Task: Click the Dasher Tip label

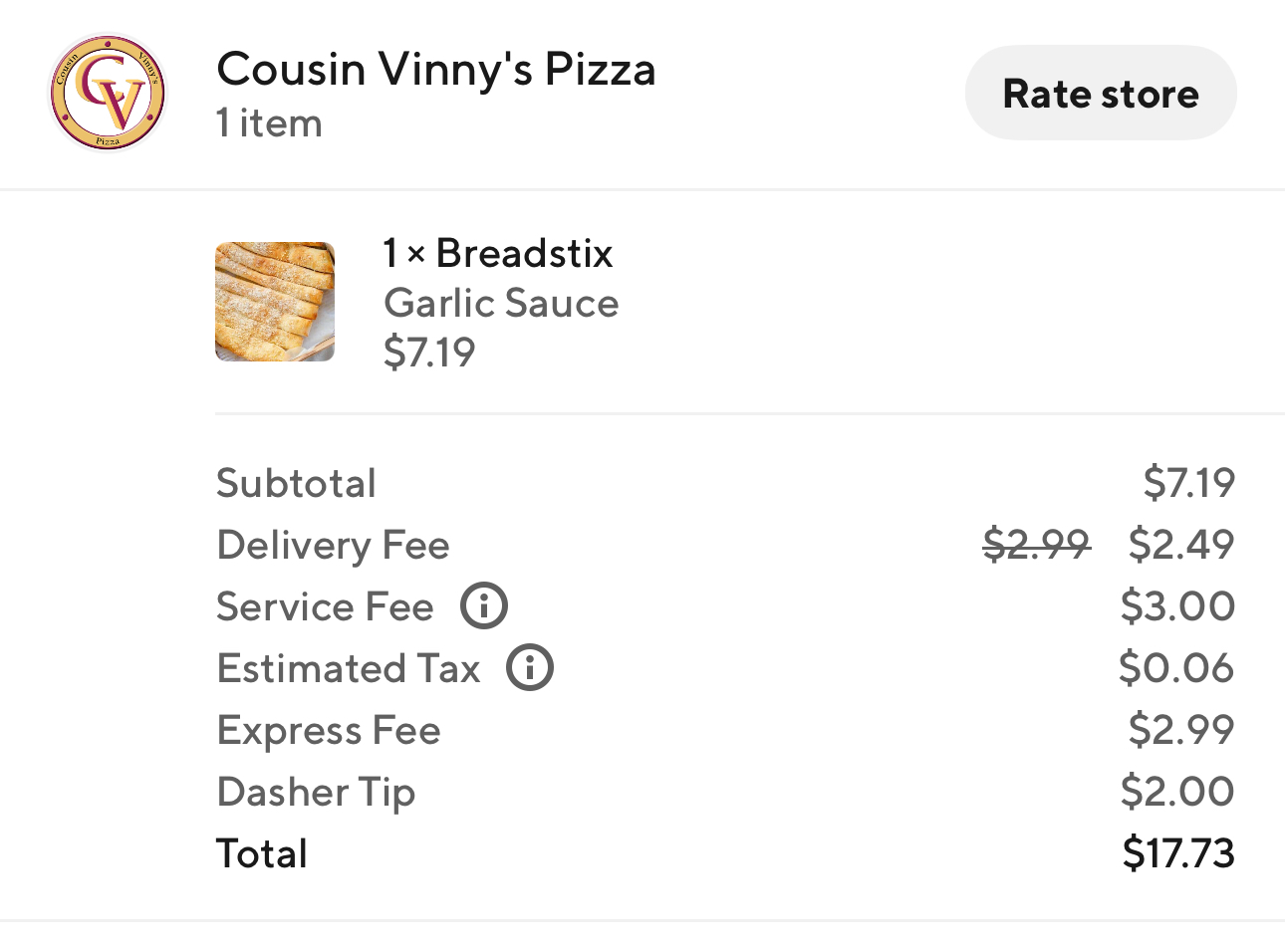Action: pos(317,792)
